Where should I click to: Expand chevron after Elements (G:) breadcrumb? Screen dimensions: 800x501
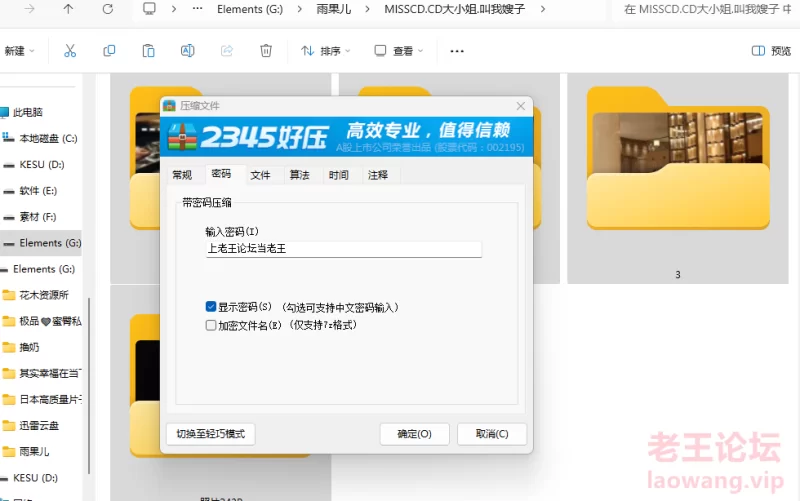299,9
